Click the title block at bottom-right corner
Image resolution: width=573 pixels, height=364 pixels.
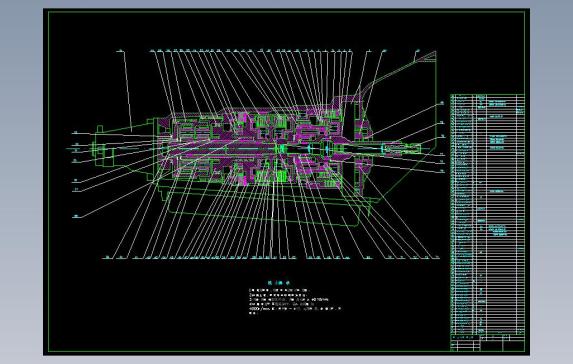coord(487,343)
